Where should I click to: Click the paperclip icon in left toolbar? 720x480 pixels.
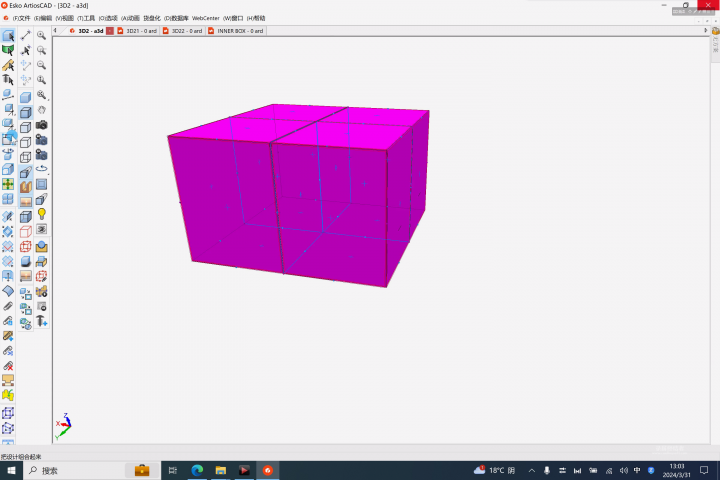(x=8, y=306)
